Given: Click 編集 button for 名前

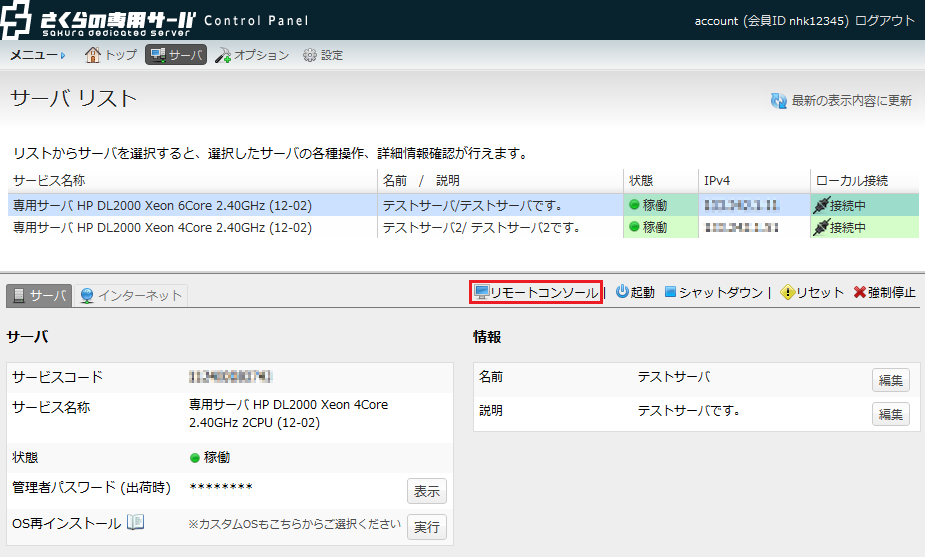Looking at the screenshot, I should click(x=890, y=380).
